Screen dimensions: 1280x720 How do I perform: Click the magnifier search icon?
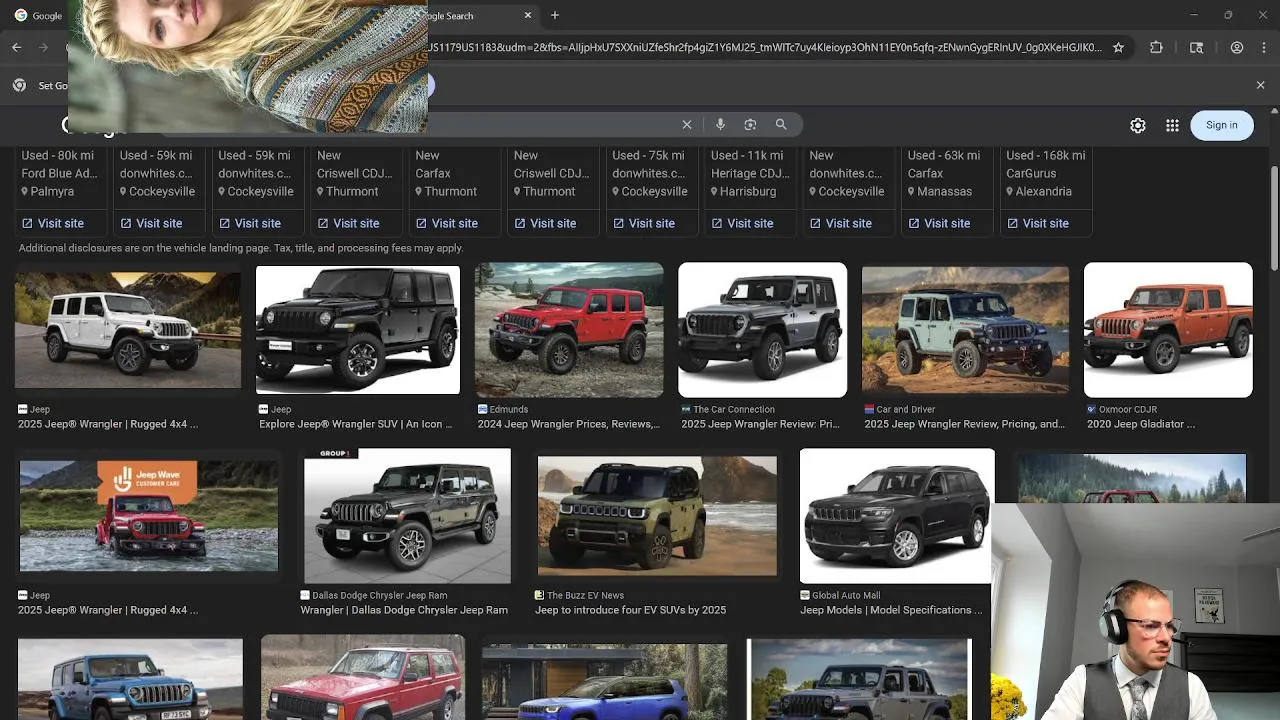tap(781, 125)
